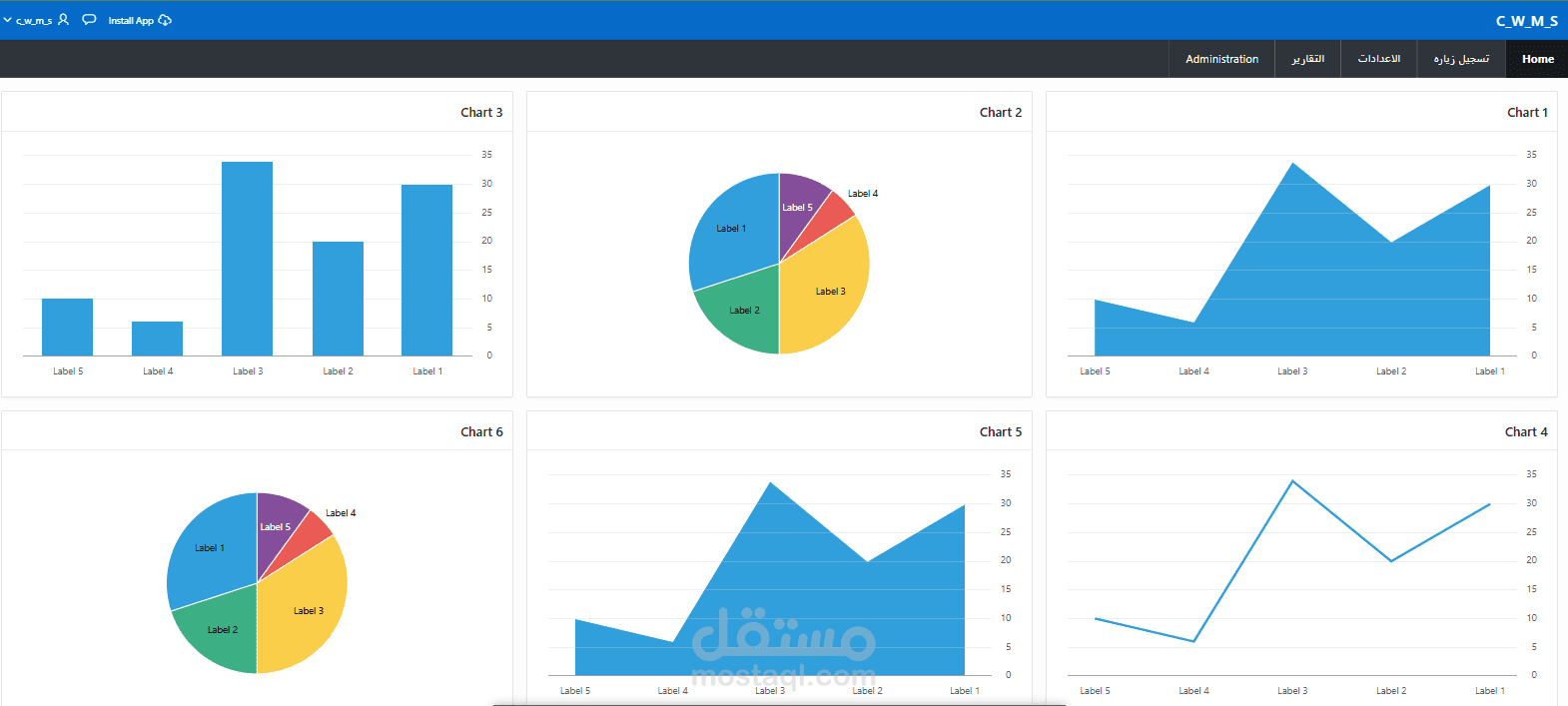
Task: Click the Label 5 x-axis text under Chart 5
Action: (575, 691)
